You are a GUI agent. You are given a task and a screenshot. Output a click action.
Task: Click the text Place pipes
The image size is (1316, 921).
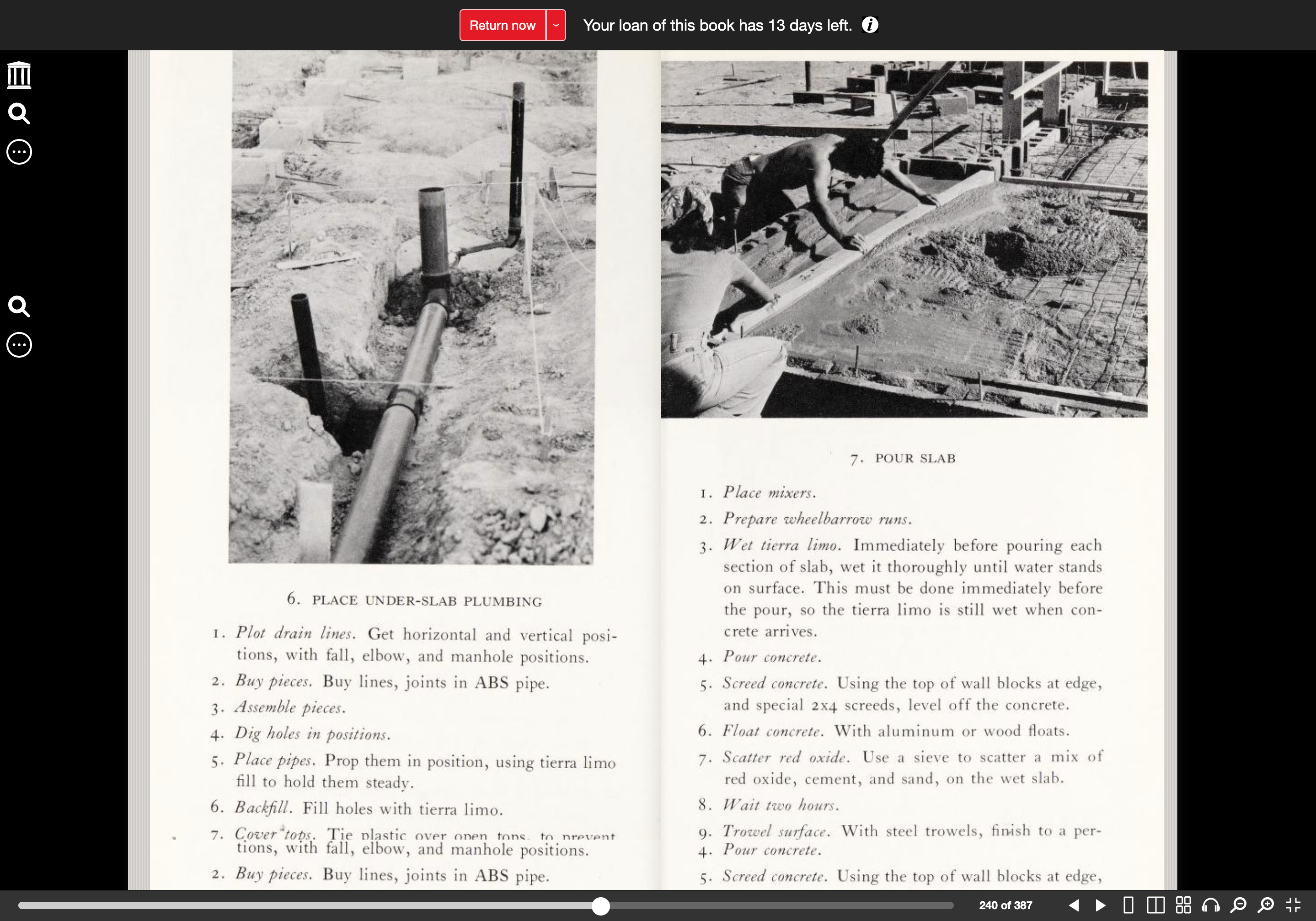274,760
